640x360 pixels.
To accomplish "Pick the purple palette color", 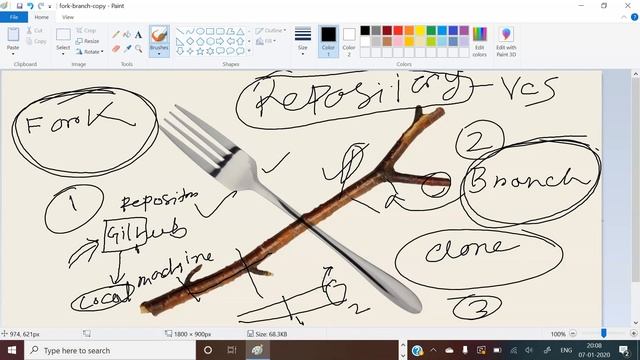I will (x=464, y=30).
